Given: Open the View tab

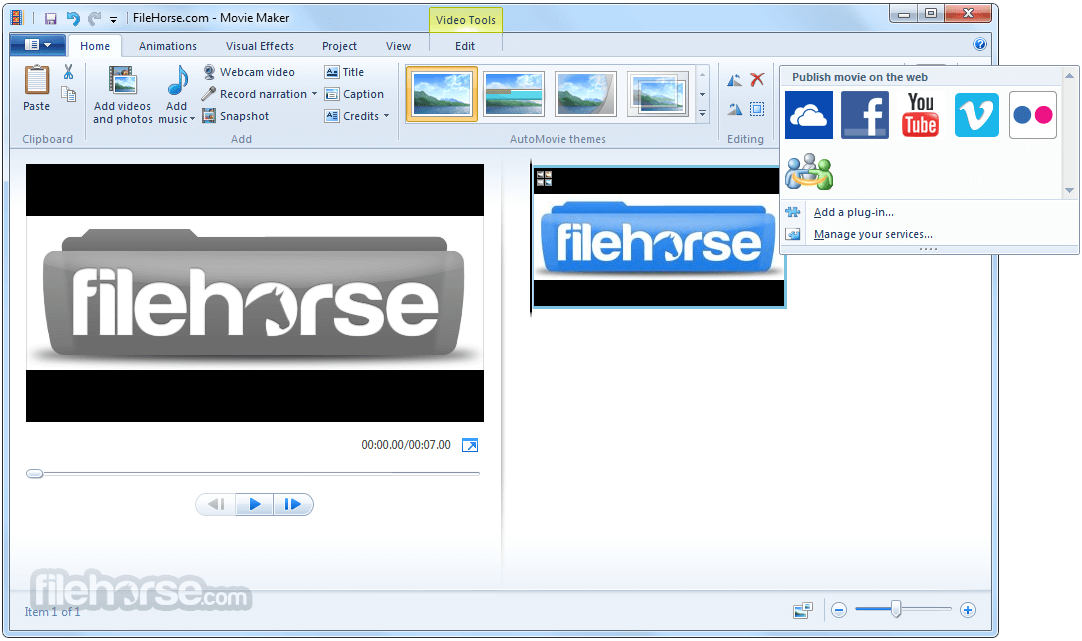Looking at the screenshot, I should [x=398, y=46].
